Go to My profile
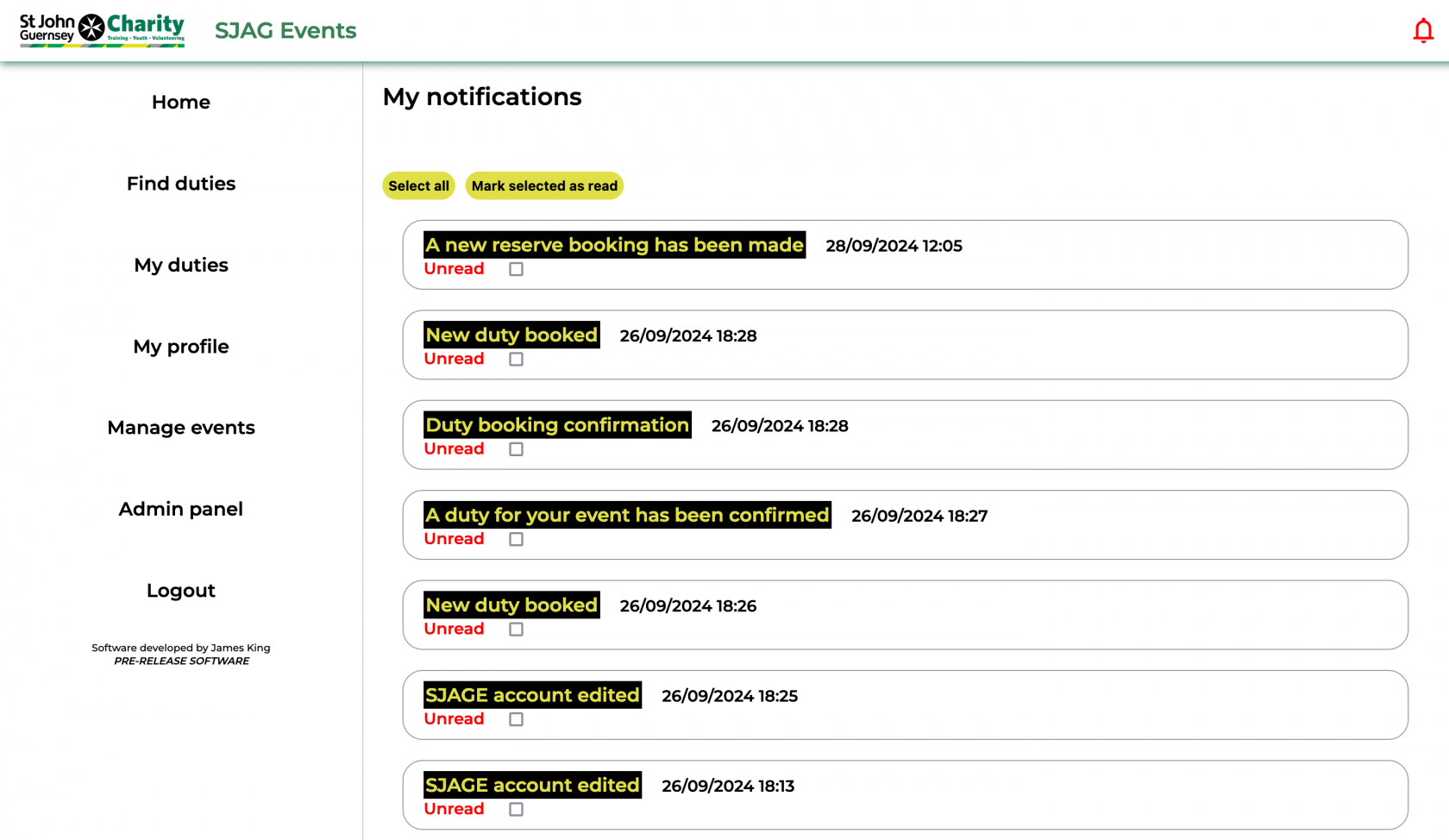Viewport: 1449px width, 840px height. (x=180, y=346)
